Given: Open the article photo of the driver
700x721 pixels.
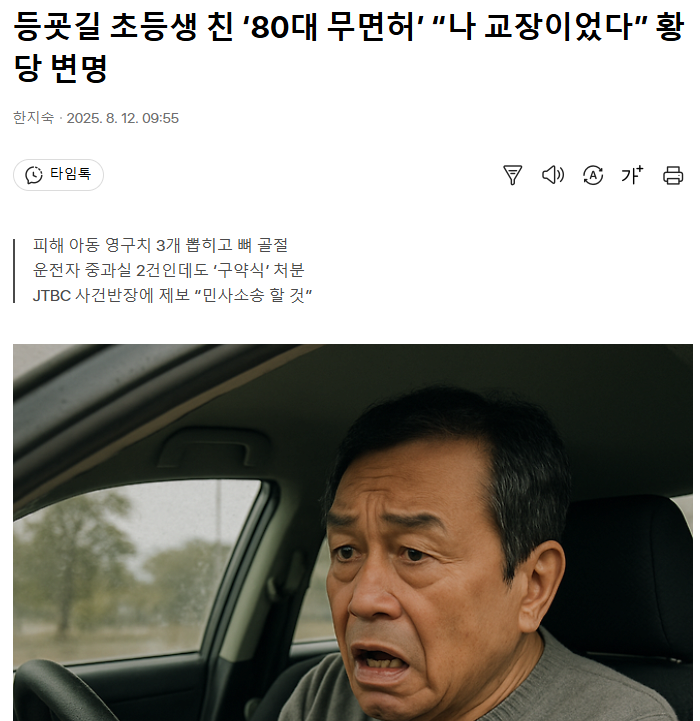Looking at the screenshot, I should click(x=353, y=532).
